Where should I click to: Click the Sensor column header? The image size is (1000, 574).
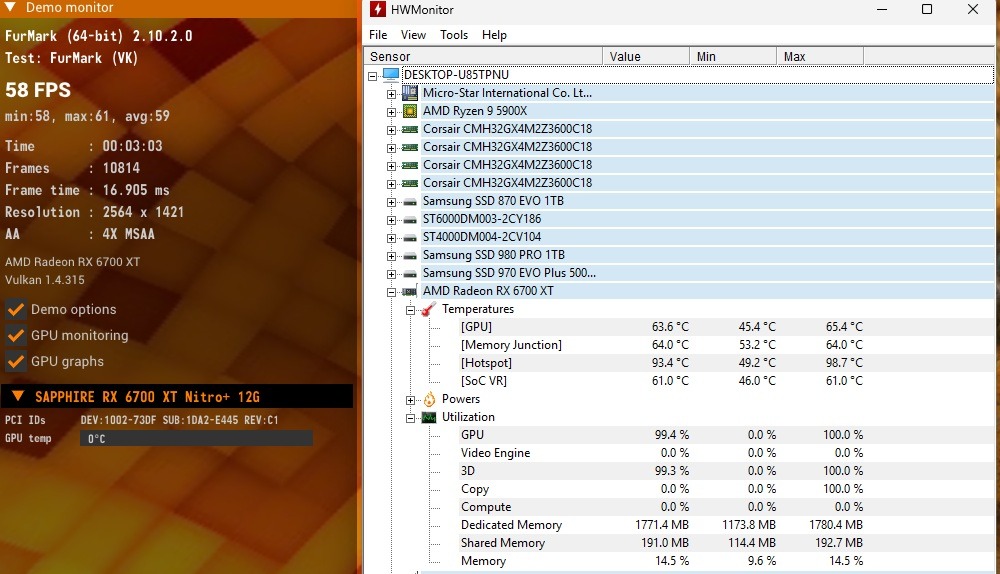point(483,56)
